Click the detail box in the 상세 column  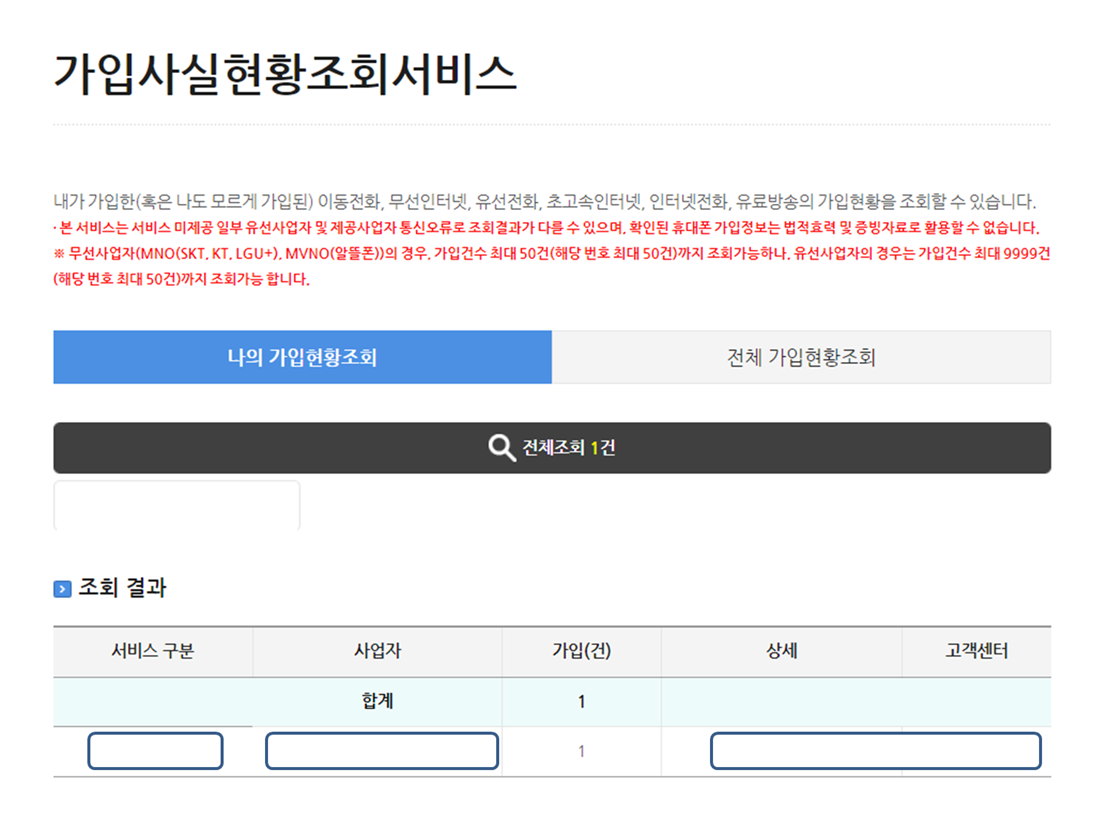click(x=874, y=750)
